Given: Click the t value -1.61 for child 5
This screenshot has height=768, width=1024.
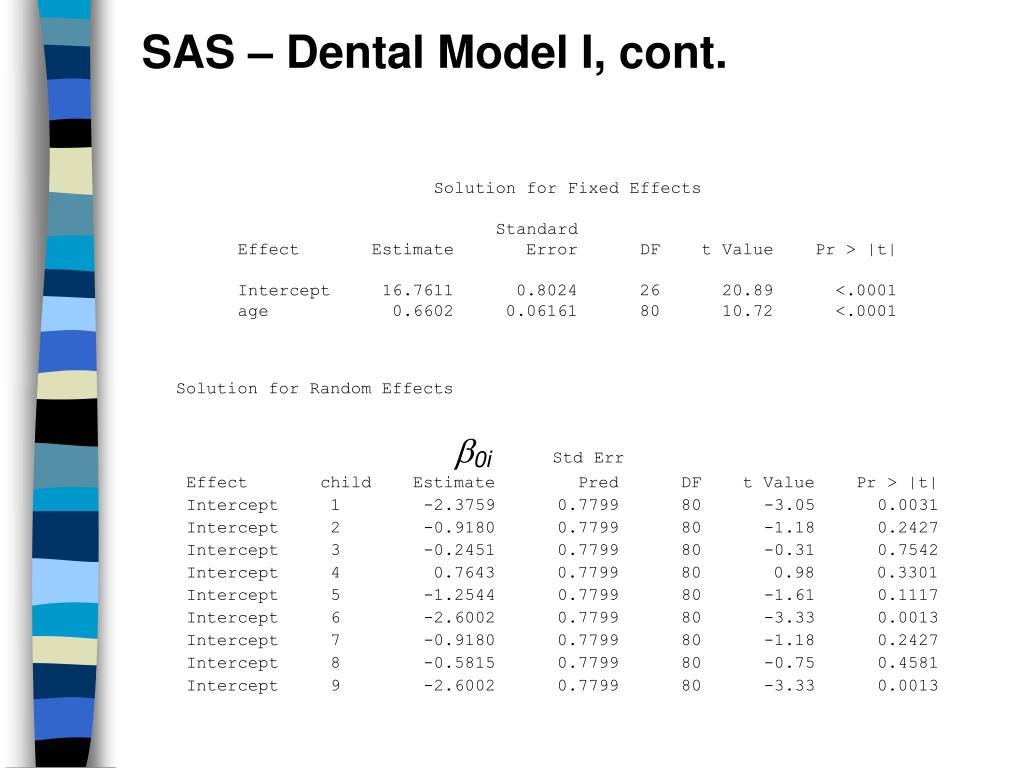Looking at the screenshot, I should pos(789,595).
